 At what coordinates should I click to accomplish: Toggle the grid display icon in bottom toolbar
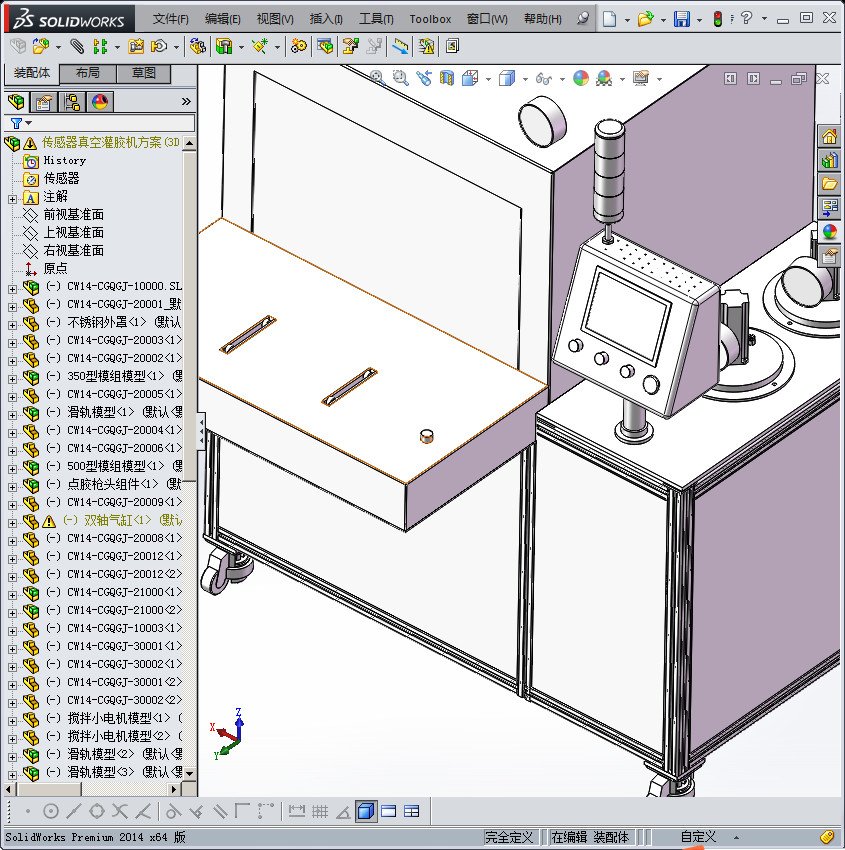[320, 811]
